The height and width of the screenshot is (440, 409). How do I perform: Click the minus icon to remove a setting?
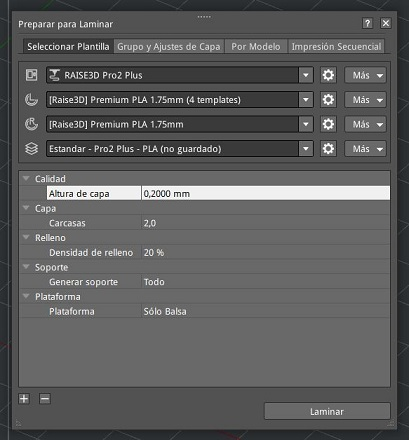(45, 399)
